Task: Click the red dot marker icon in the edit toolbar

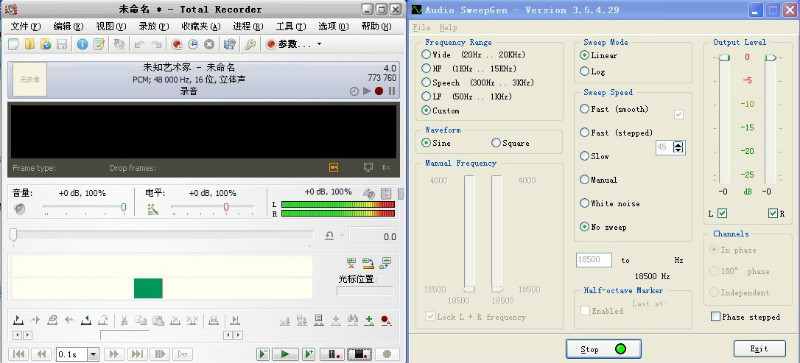Action: (x=386, y=321)
